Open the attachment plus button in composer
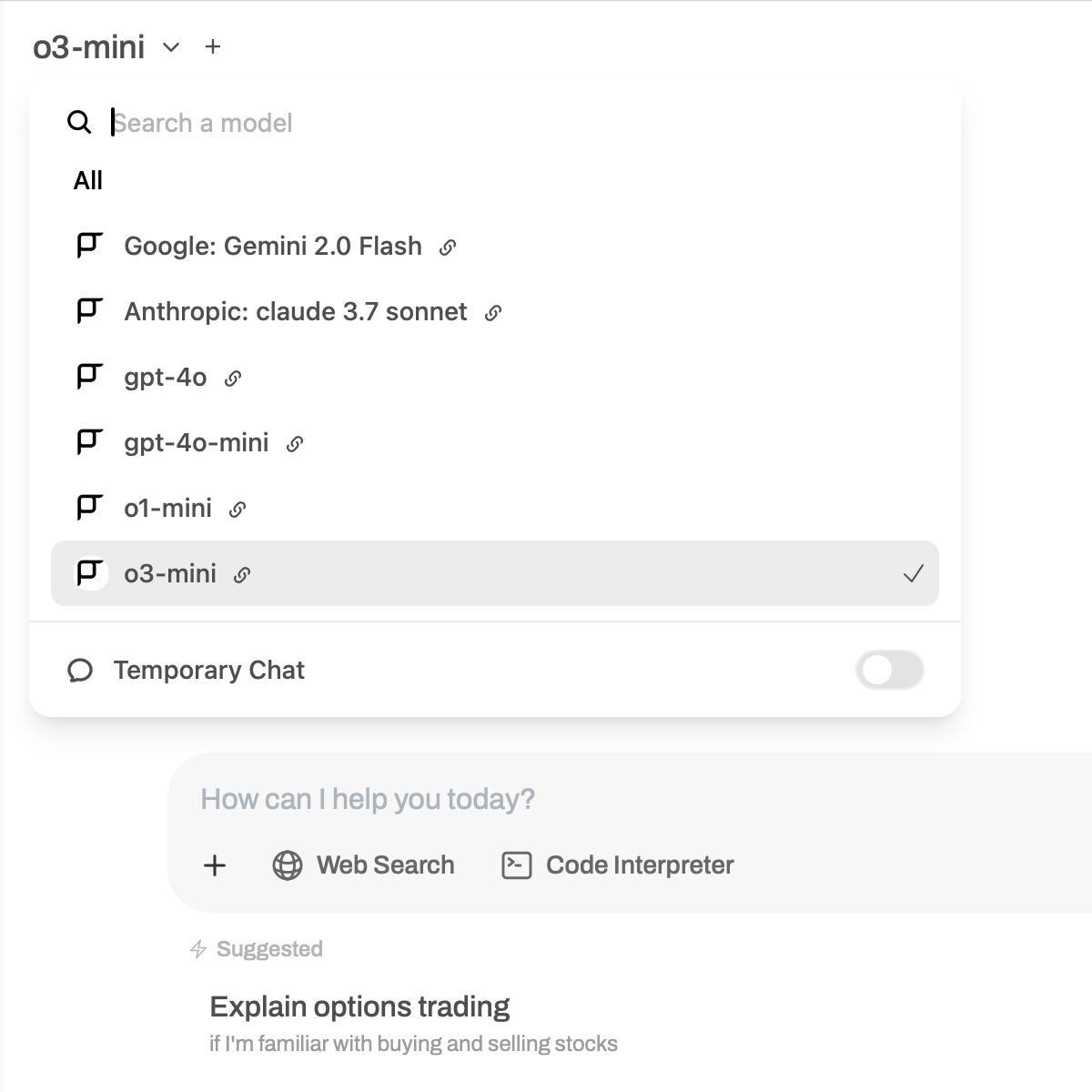1092x1092 pixels. coord(215,865)
